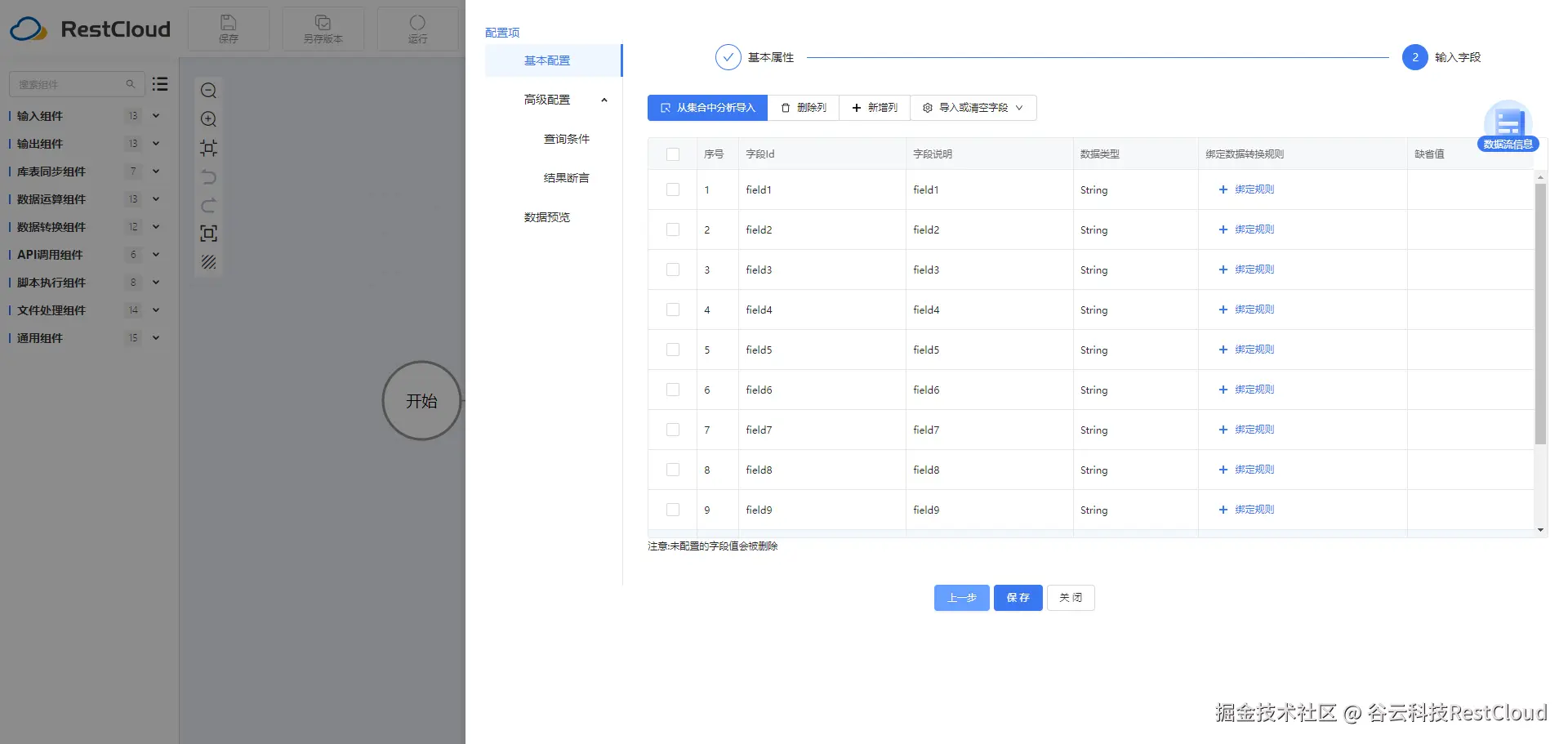Tick the checkbox for field5 row

[673, 350]
